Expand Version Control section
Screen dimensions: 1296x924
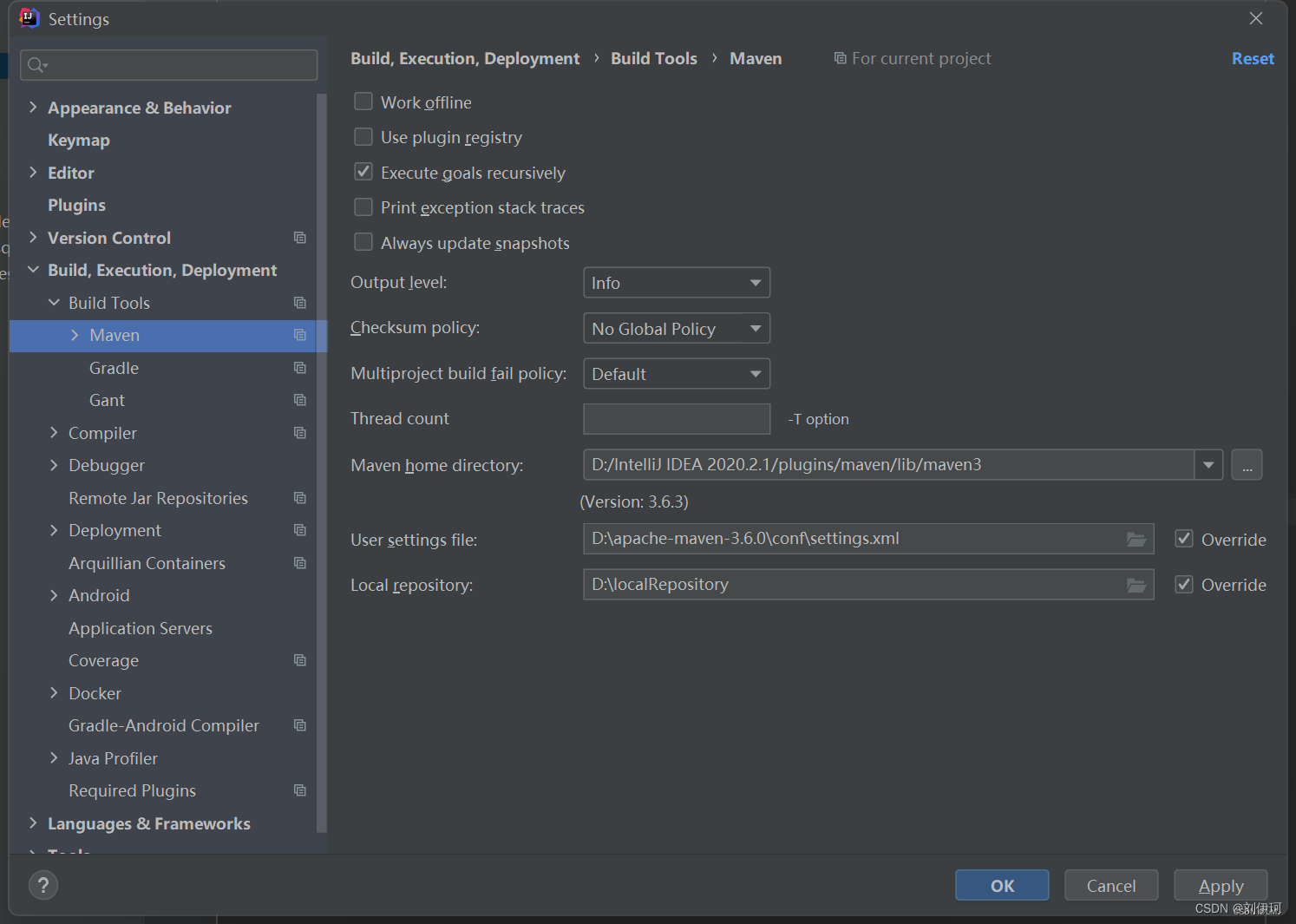point(33,237)
